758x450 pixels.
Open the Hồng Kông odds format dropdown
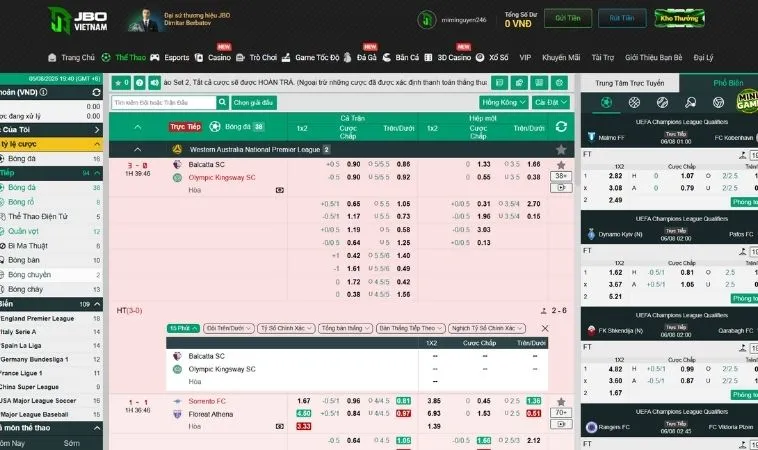[504, 102]
